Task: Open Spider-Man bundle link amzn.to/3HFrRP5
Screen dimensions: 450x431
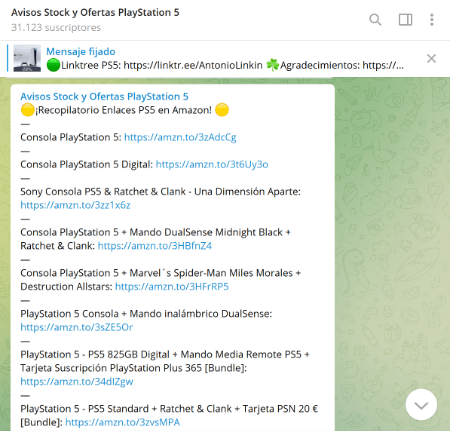Action: pyautogui.click(x=172, y=286)
